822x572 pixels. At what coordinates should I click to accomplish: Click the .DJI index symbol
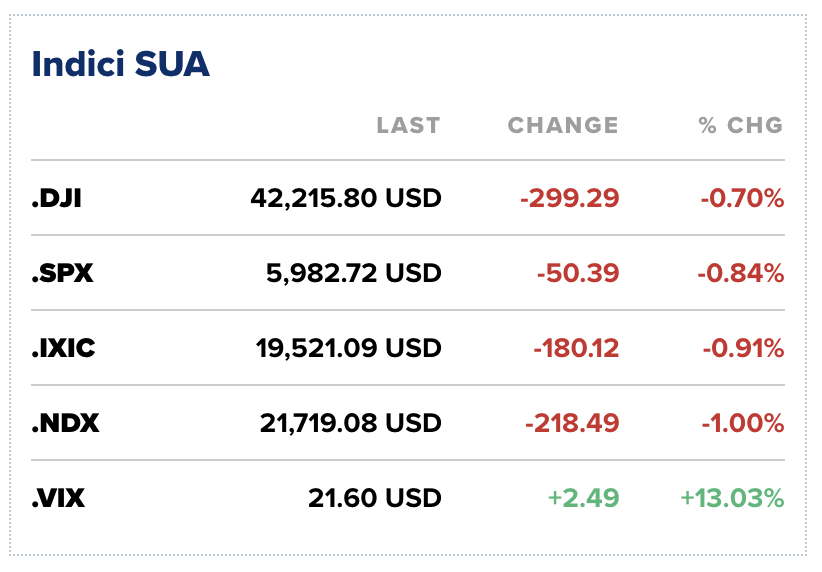click(57, 198)
